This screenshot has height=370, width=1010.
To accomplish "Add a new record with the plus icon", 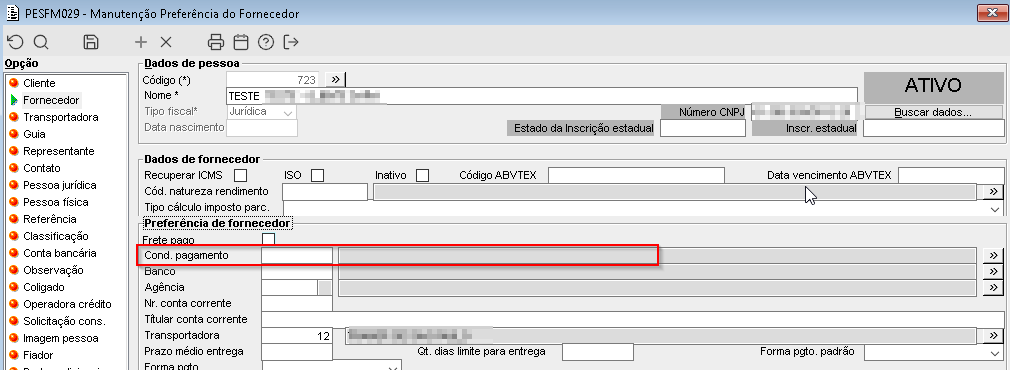I will click(x=140, y=43).
